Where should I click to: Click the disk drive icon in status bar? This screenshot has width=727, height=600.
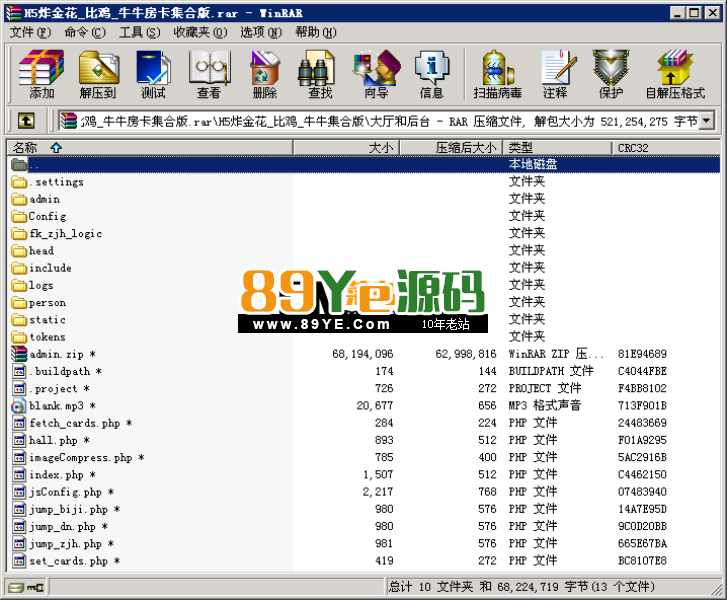click(x=16, y=587)
